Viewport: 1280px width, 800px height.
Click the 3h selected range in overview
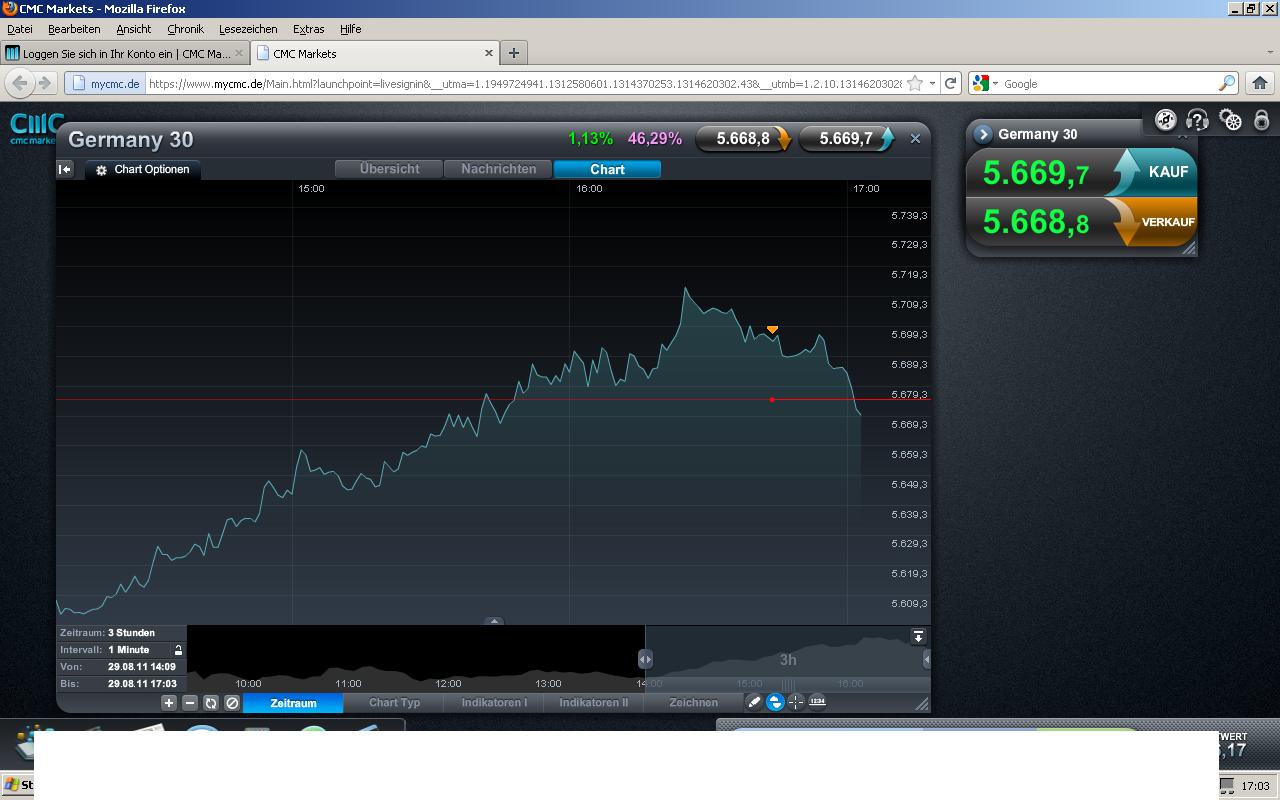click(x=788, y=660)
